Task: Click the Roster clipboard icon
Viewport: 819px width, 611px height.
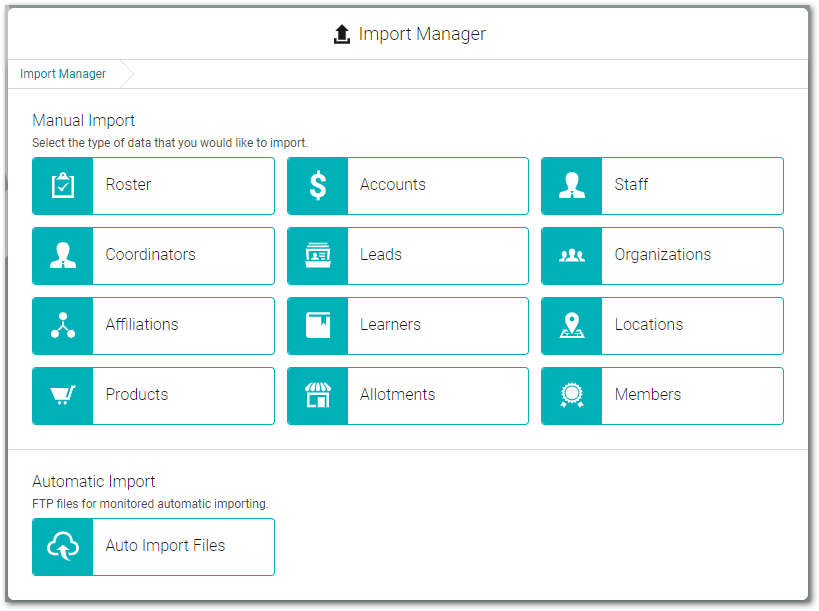Action: (63, 185)
